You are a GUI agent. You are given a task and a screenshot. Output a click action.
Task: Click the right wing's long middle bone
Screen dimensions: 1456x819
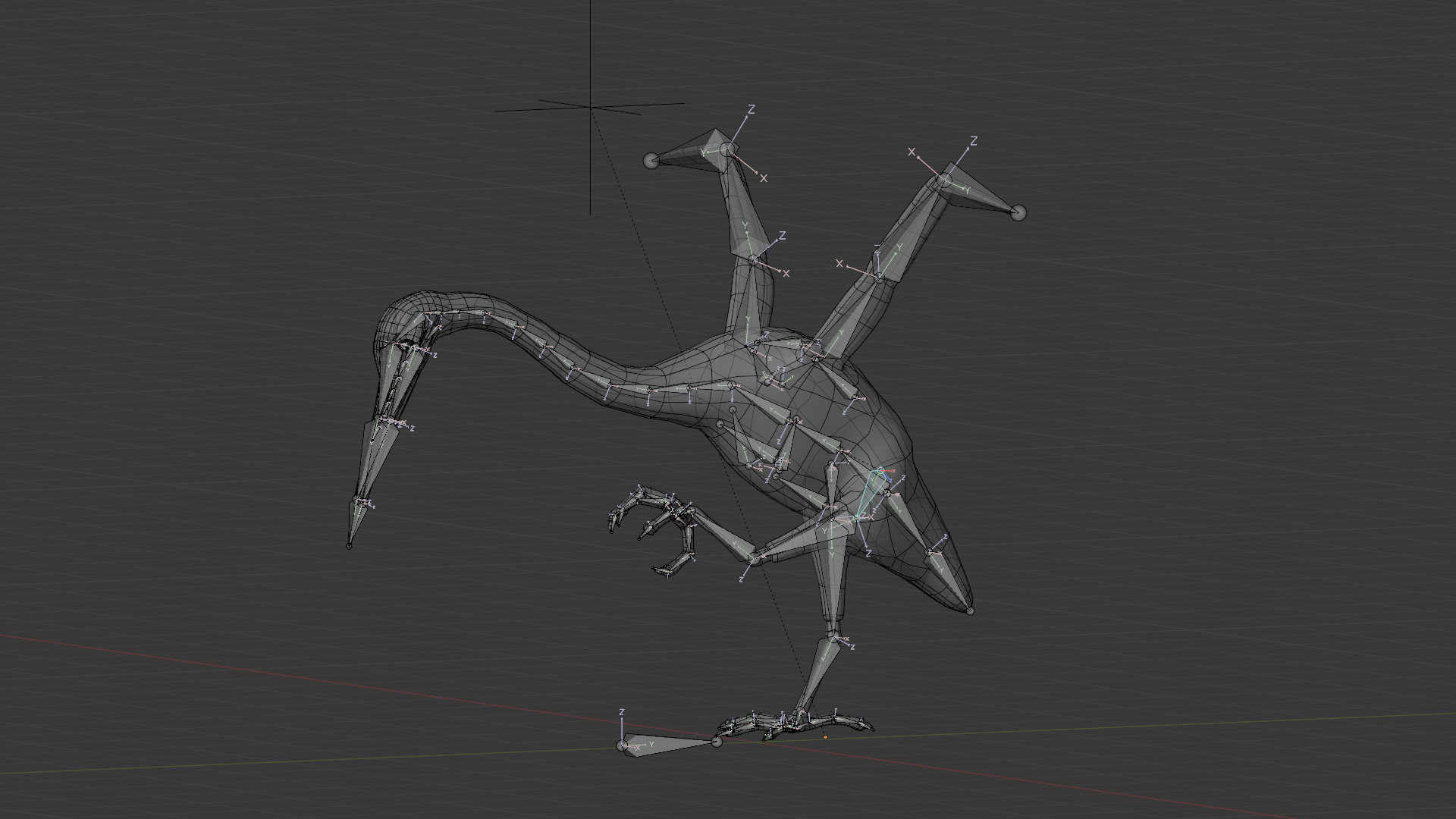tap(910, 229)
